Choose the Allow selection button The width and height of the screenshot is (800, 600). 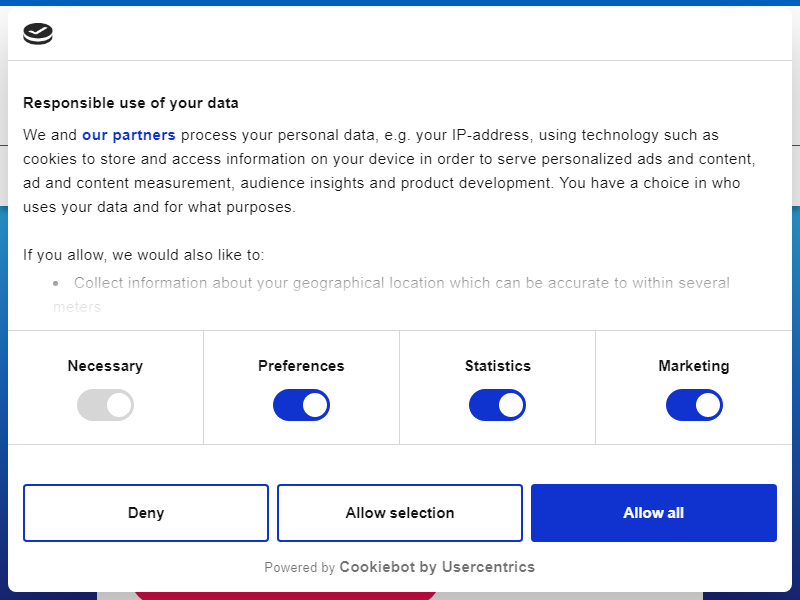400,513
